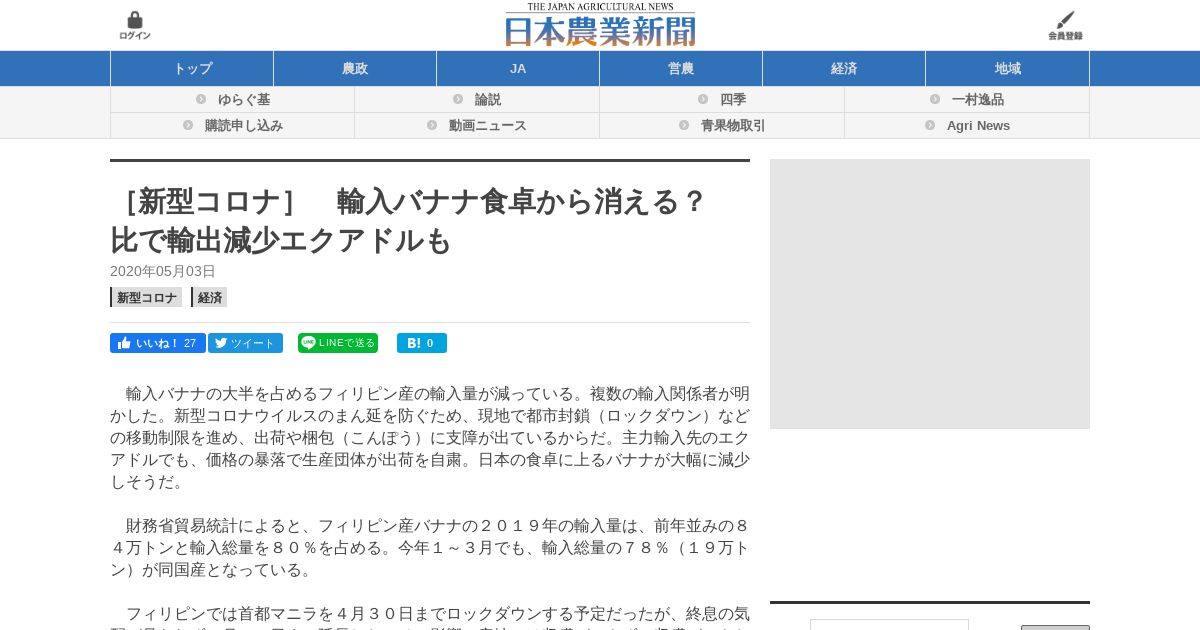Send article with LINEで送る button
This screenshot has width=1200, height=630.
(x=338, y=343)
